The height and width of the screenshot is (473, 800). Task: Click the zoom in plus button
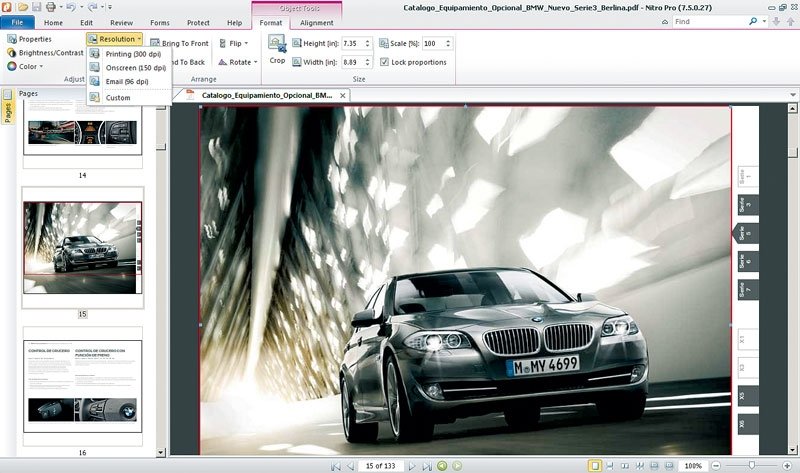pos(787,465)
